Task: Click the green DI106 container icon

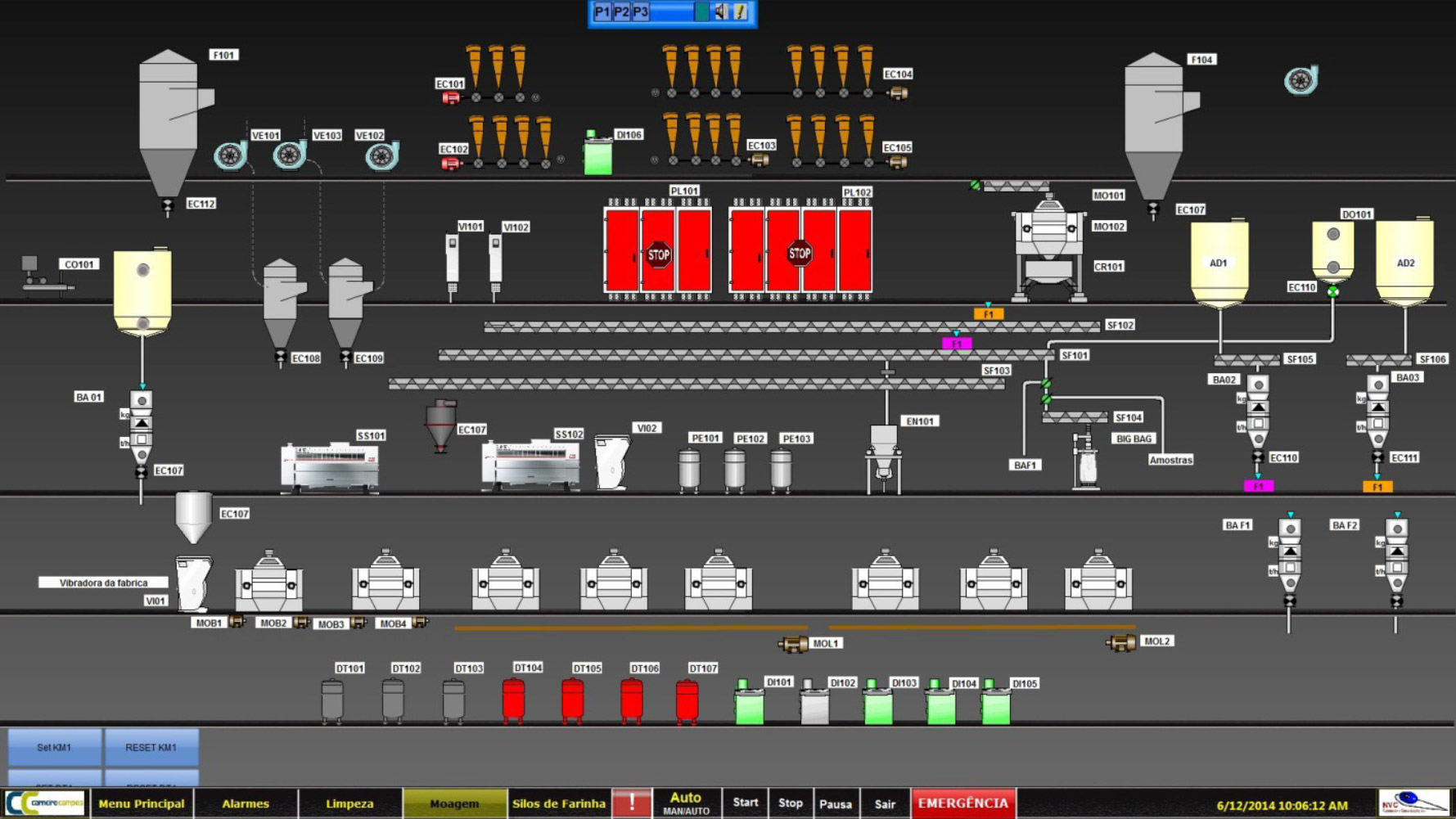Action: click(597, 154)
